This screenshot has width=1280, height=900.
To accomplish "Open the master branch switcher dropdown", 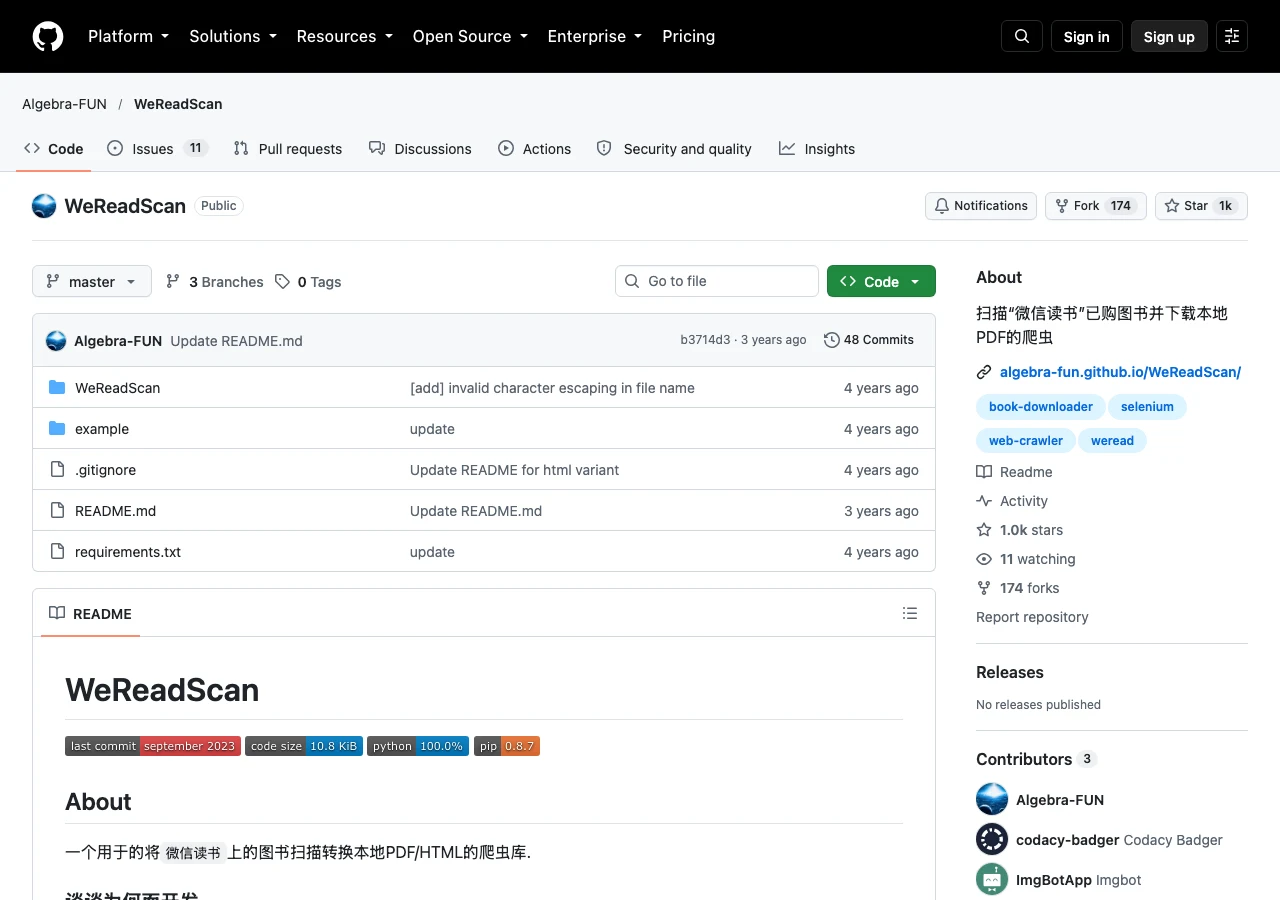I will (92, 281).
